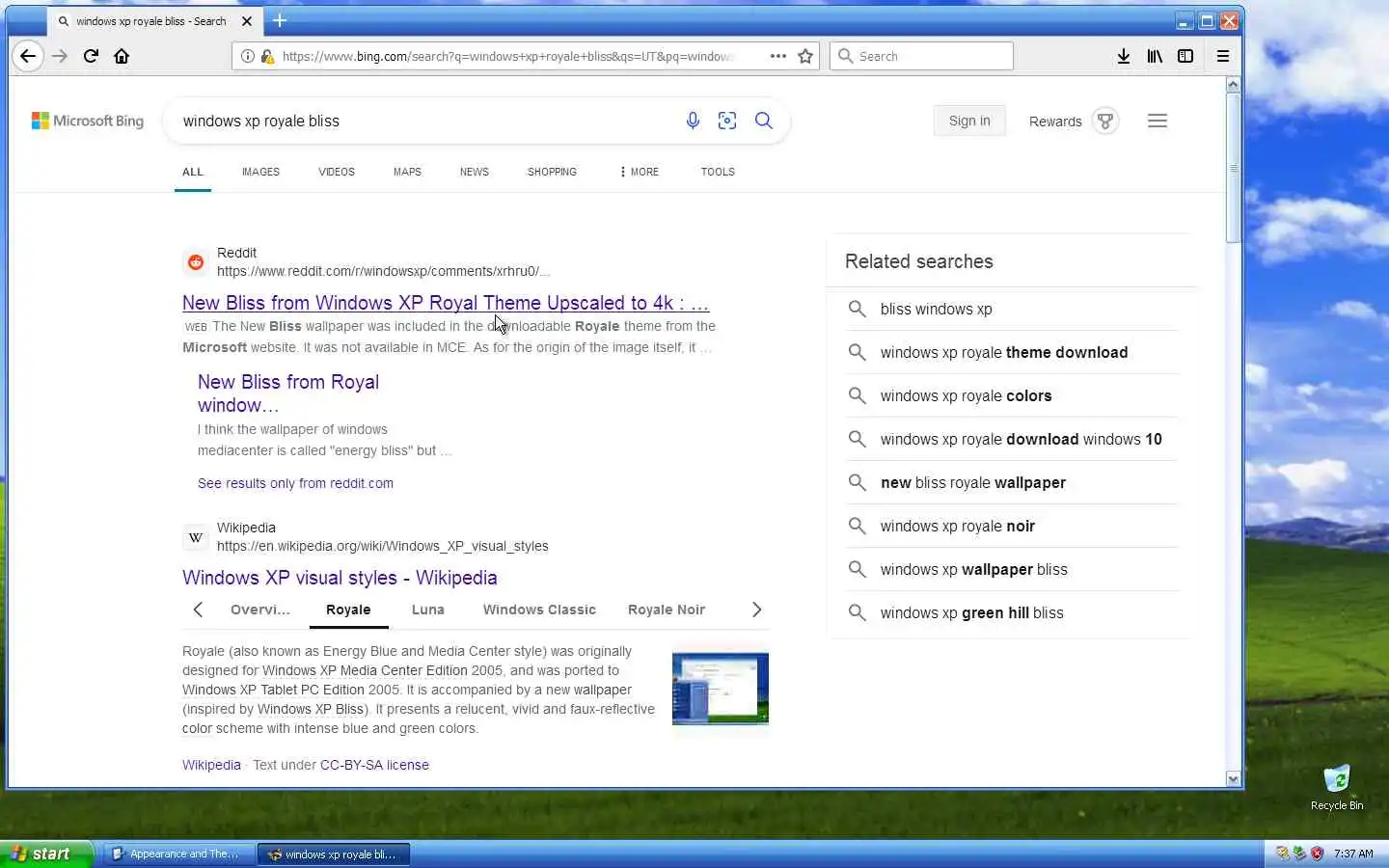The height and width of the screenshot is (868, 1389).
Task: Select the Windows Classic section tab
Action: tap(539, 610)
